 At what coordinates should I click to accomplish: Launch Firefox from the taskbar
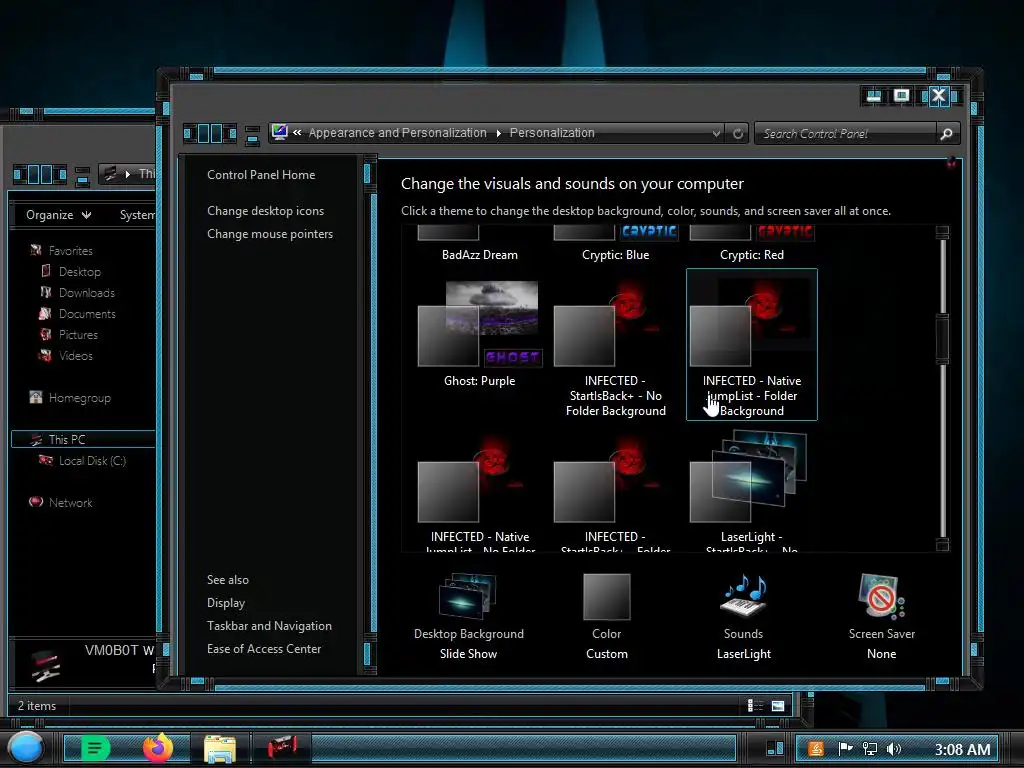click(x=157, y=748)
